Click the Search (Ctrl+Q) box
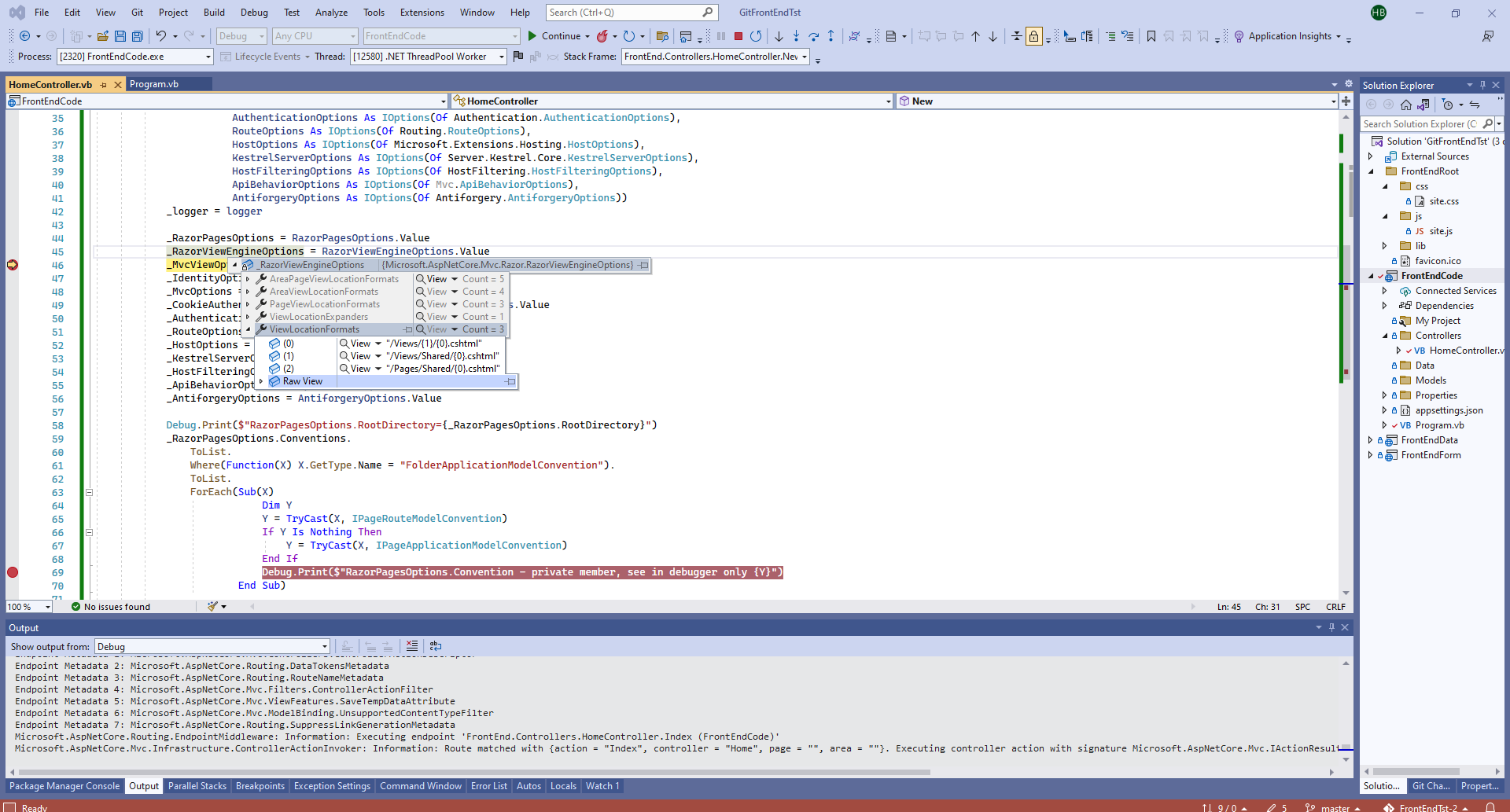Screen dimensions: 1510x812 [x=631, y=13]
